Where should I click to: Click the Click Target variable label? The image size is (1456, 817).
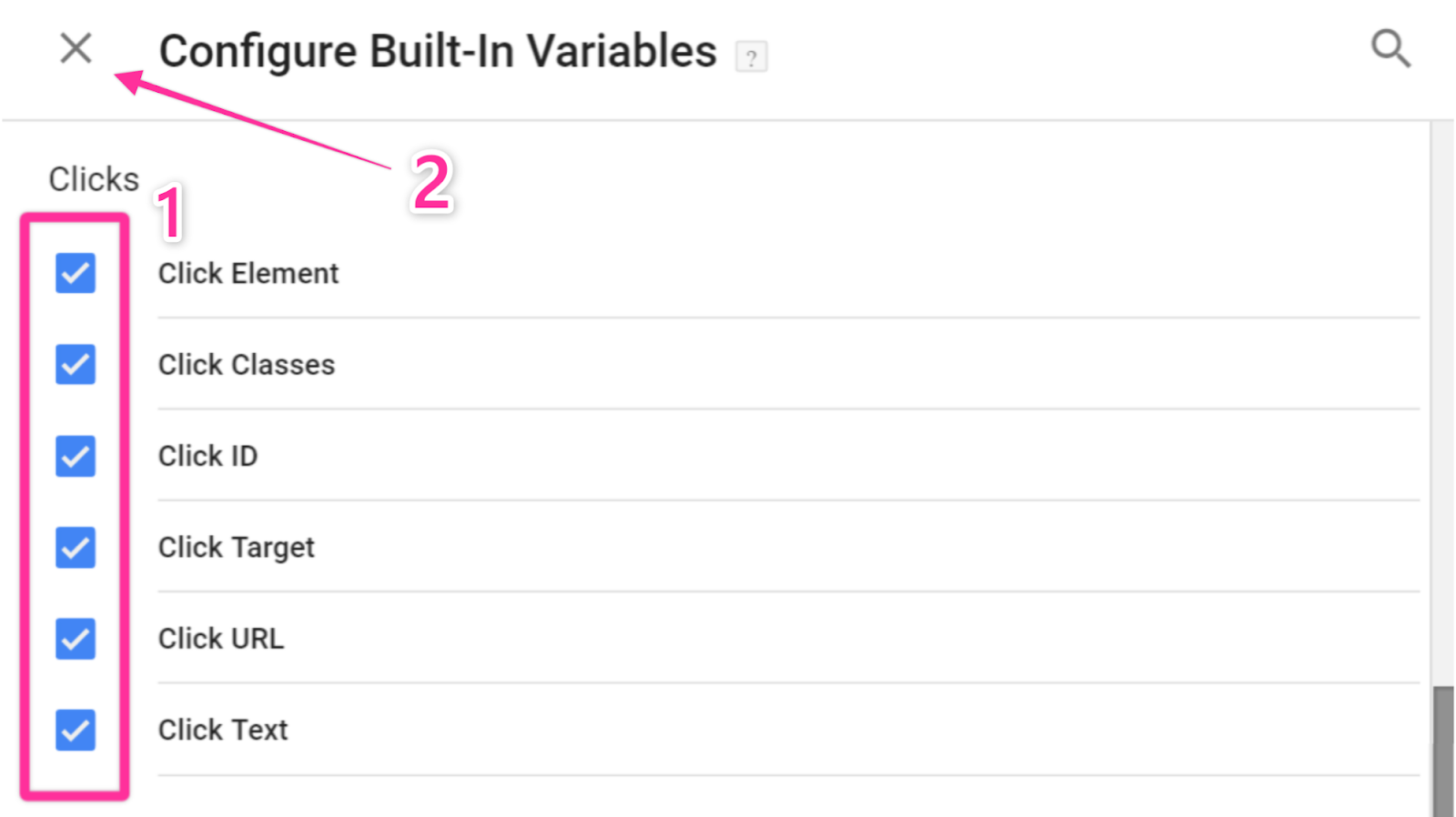[236, 548]
